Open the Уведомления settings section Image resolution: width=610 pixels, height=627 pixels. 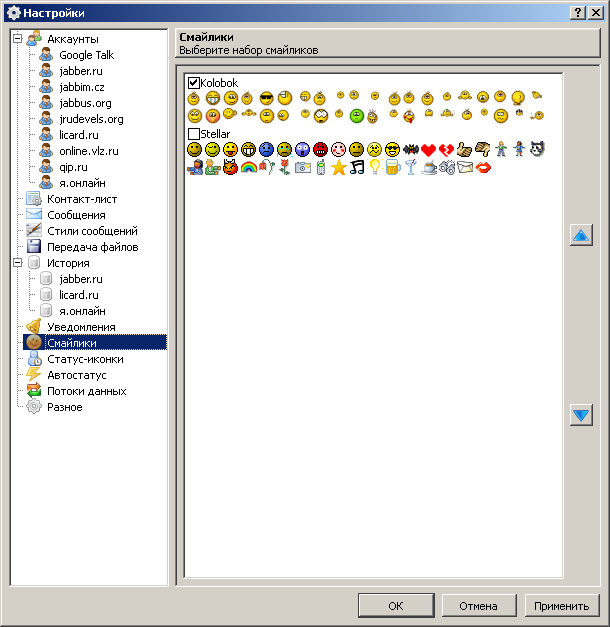click(x=80, y=327)
